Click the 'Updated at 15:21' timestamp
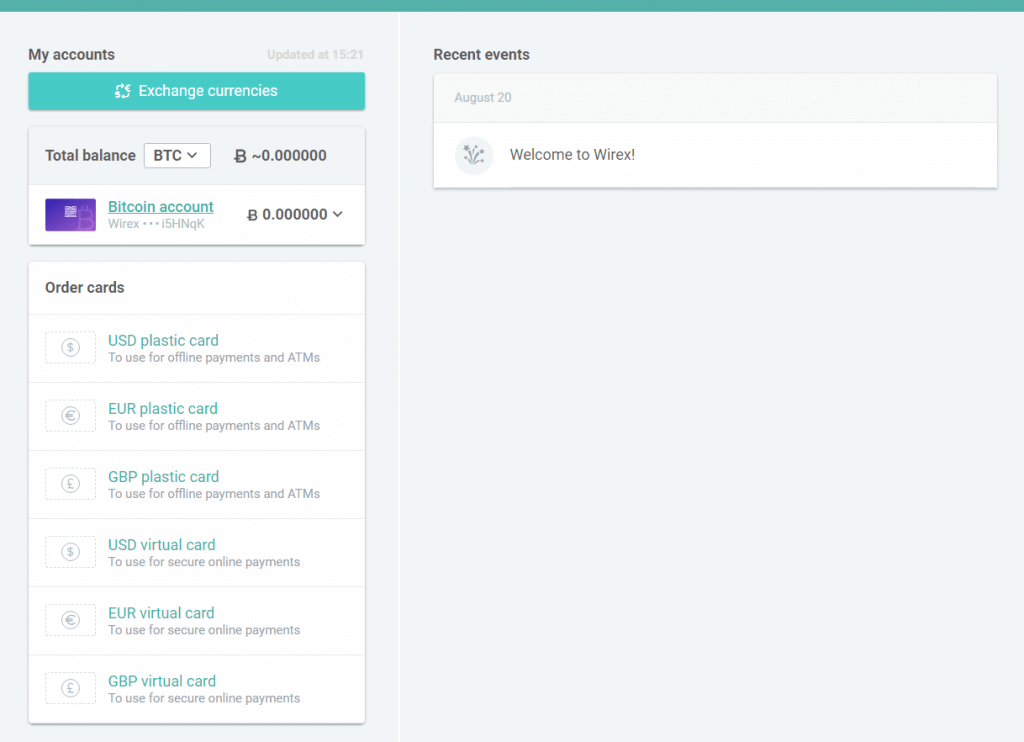 (x=315, y=55)
